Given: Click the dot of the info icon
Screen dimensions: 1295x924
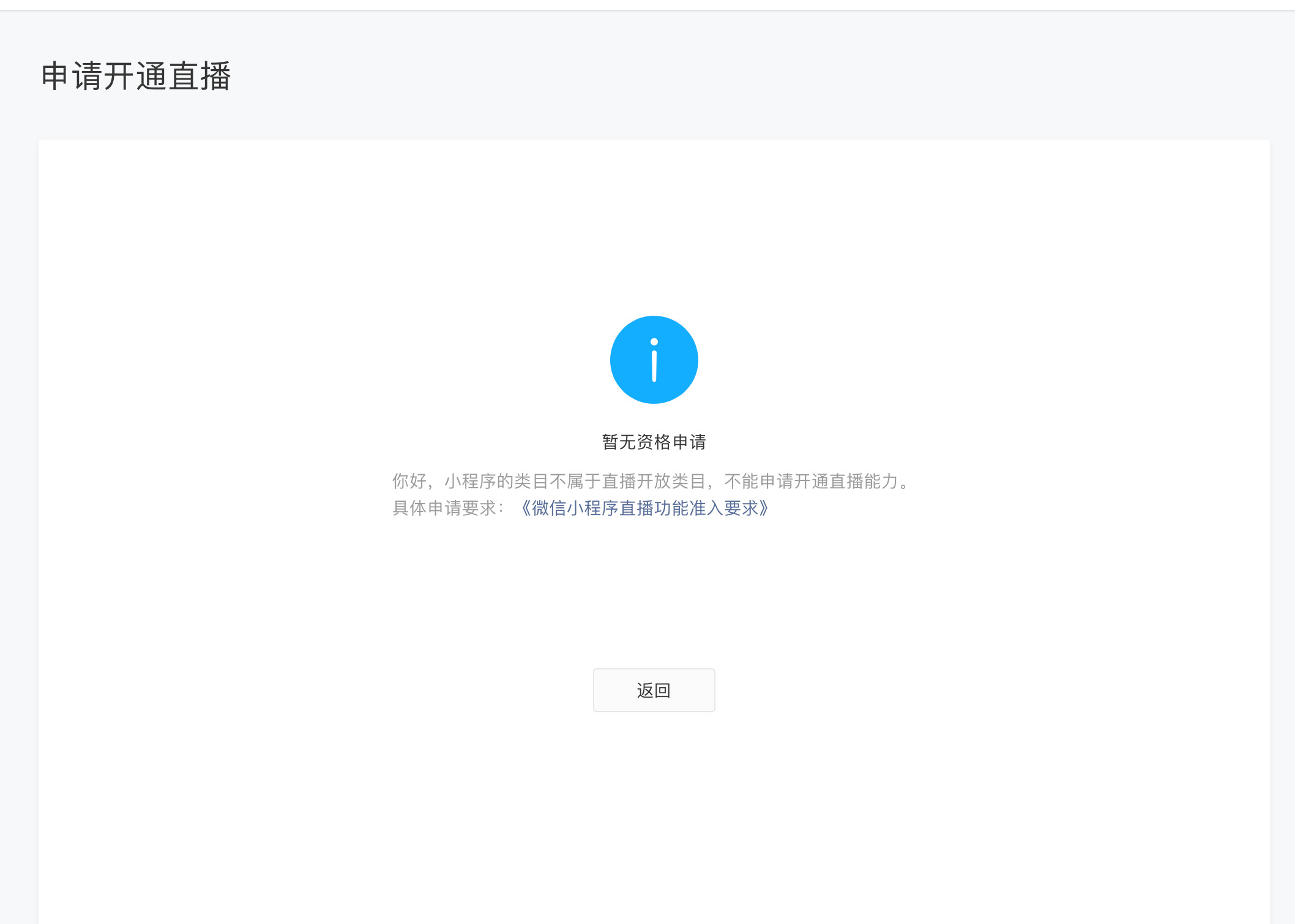Looking at the screenshot, I should pos(654,342).
